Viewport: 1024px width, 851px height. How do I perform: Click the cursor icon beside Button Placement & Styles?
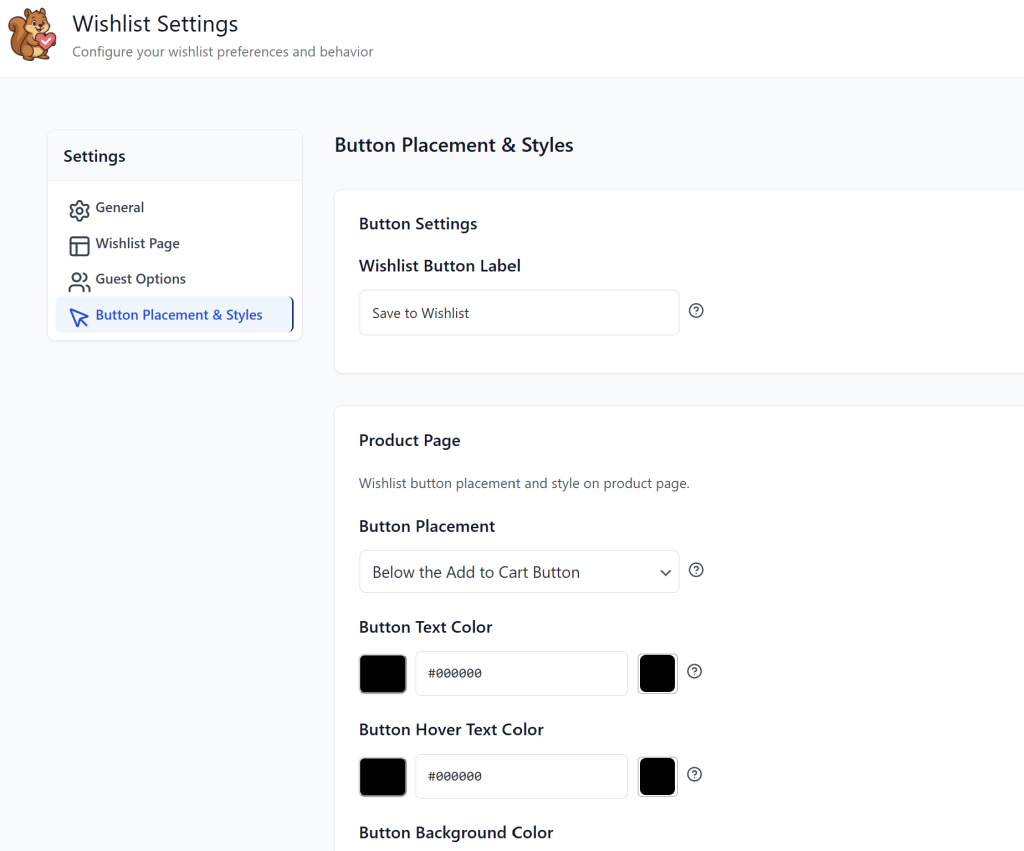79,315
